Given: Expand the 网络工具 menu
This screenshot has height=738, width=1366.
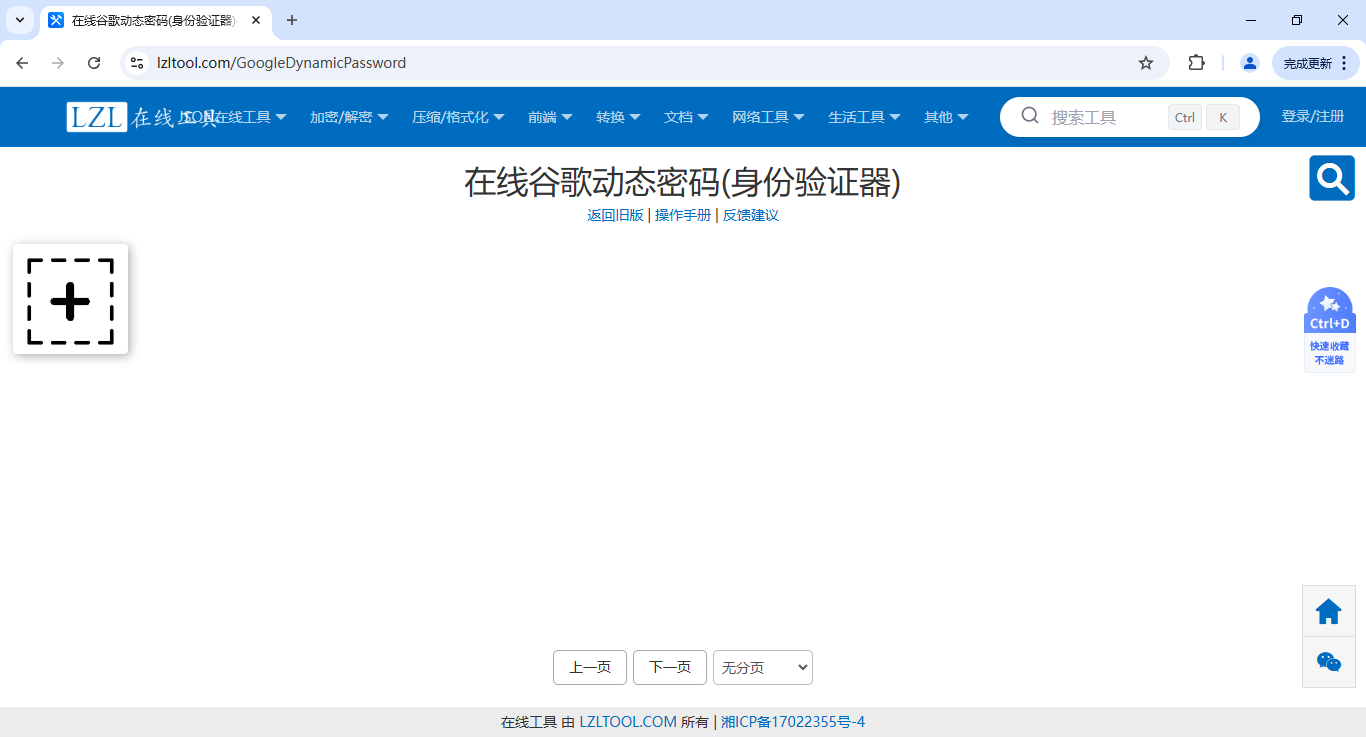Looking at the screenshot, I should [x=768, y=117].
